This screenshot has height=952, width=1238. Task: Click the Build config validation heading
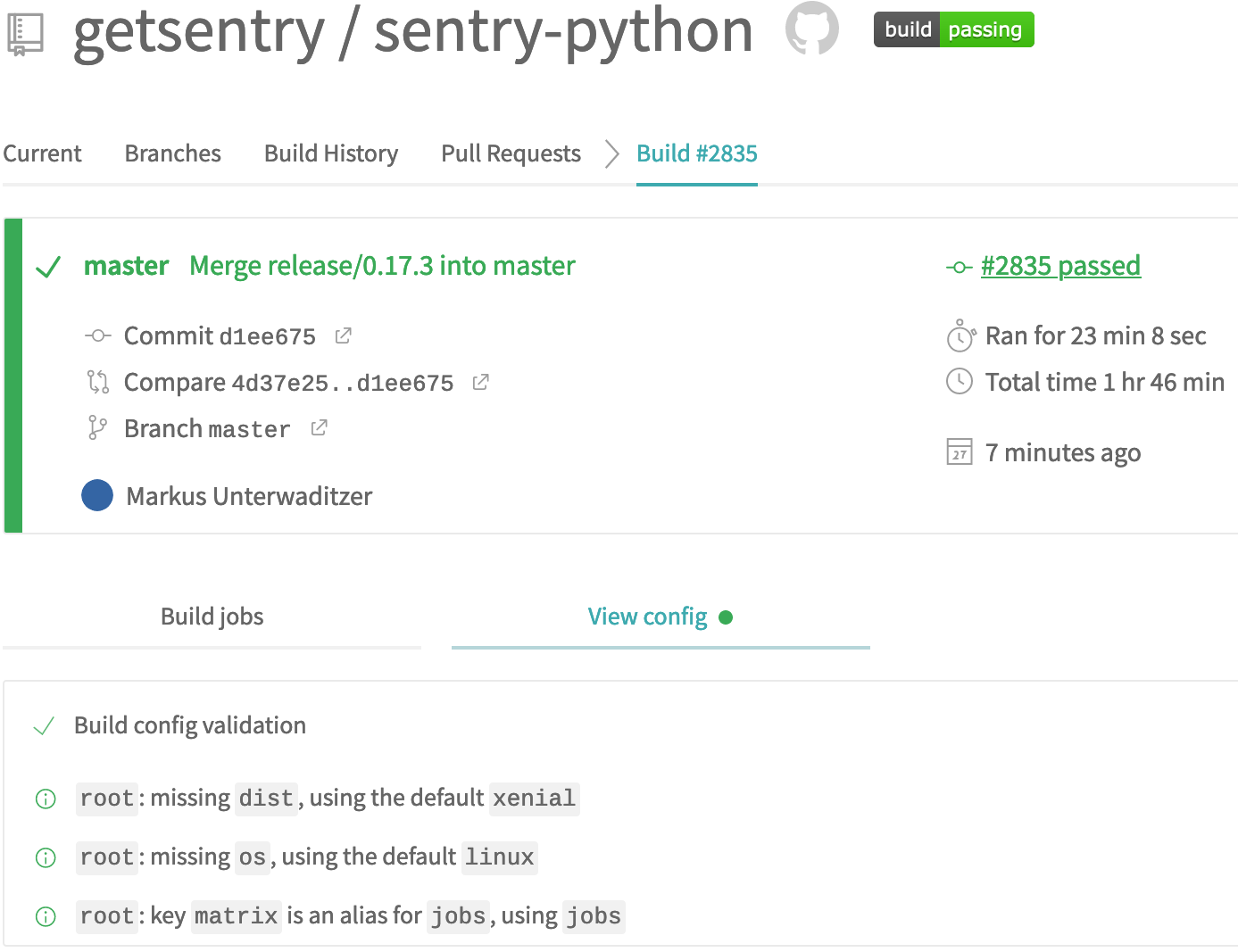(190, 725)
